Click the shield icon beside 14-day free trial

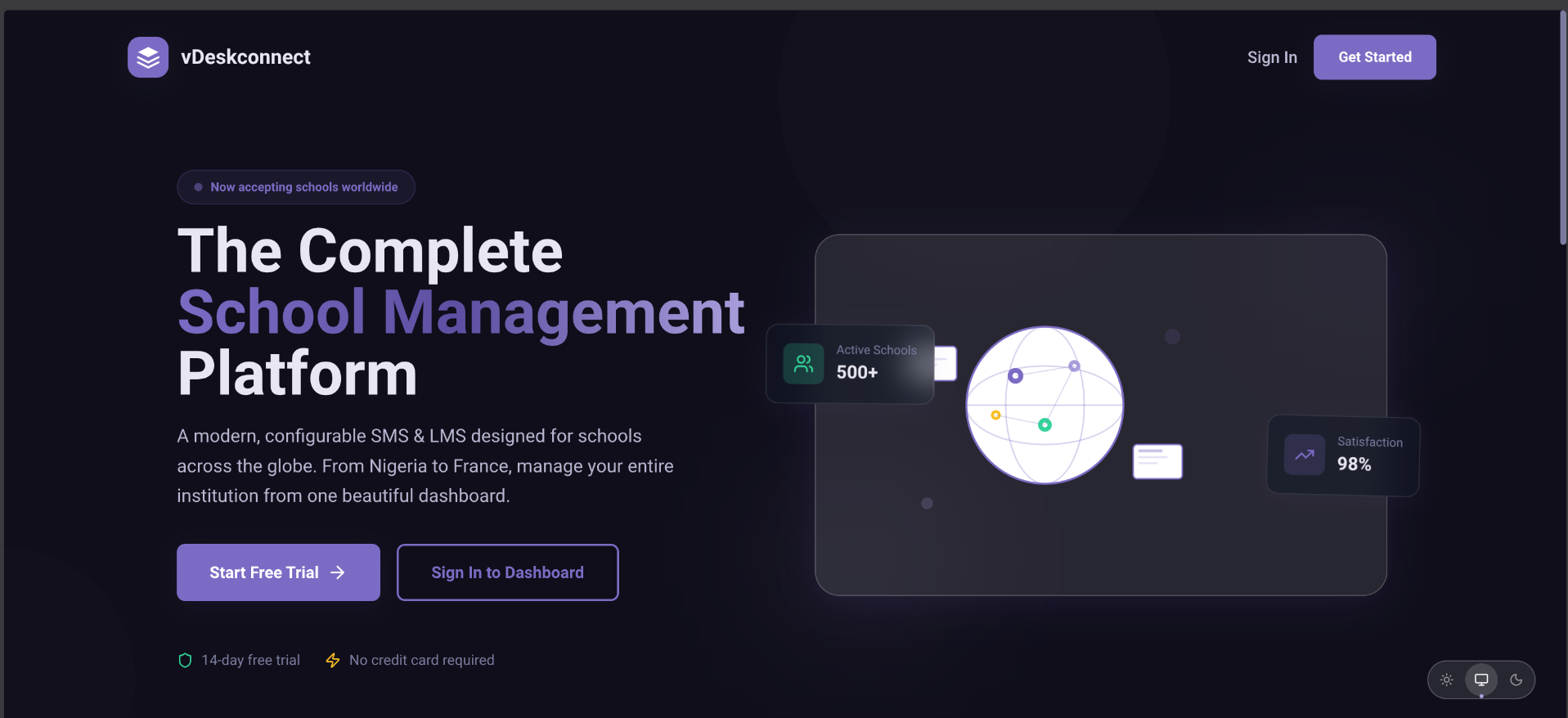[185, 660]
